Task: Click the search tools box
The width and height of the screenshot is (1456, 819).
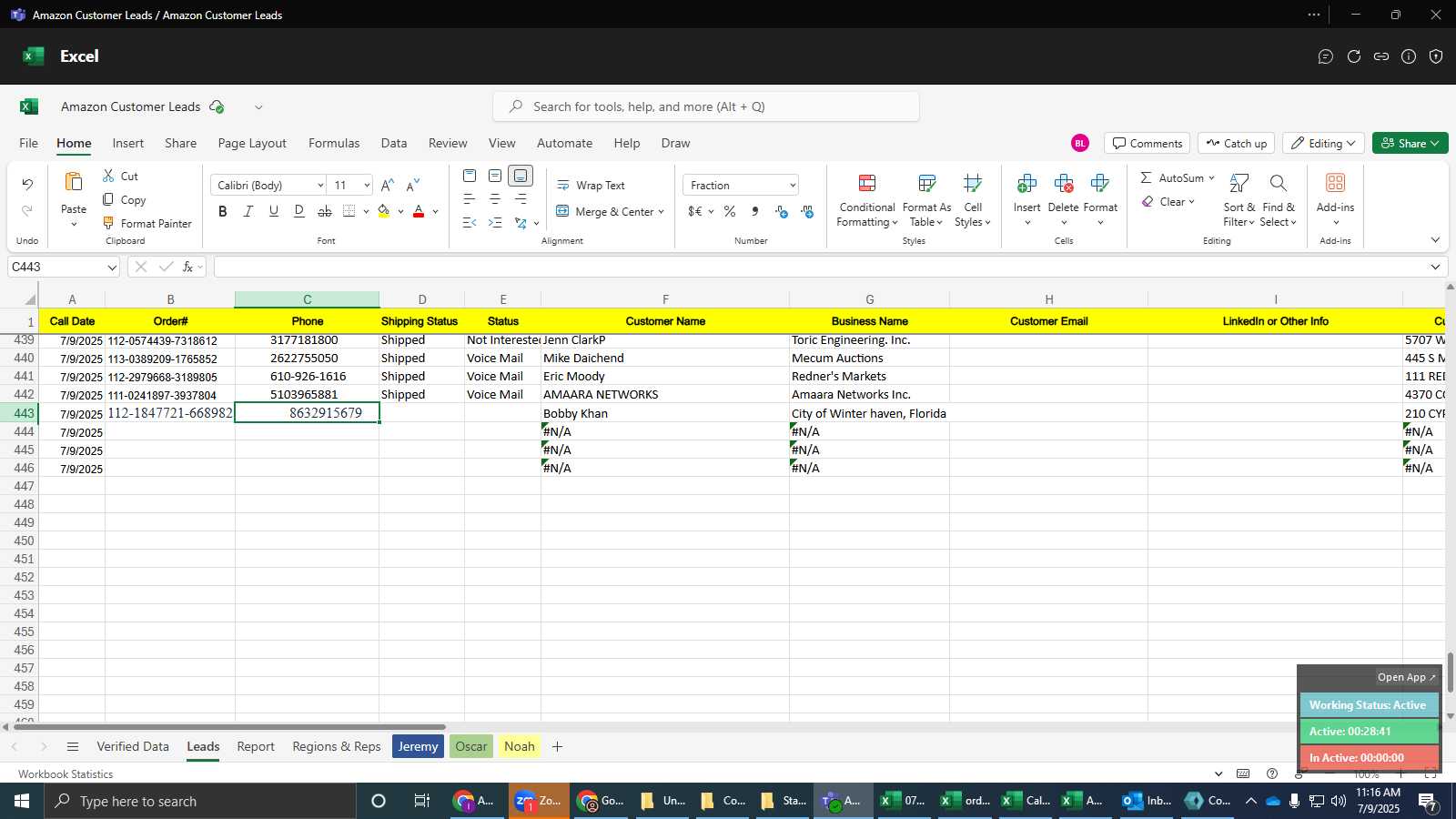Action: click(706, 106)
